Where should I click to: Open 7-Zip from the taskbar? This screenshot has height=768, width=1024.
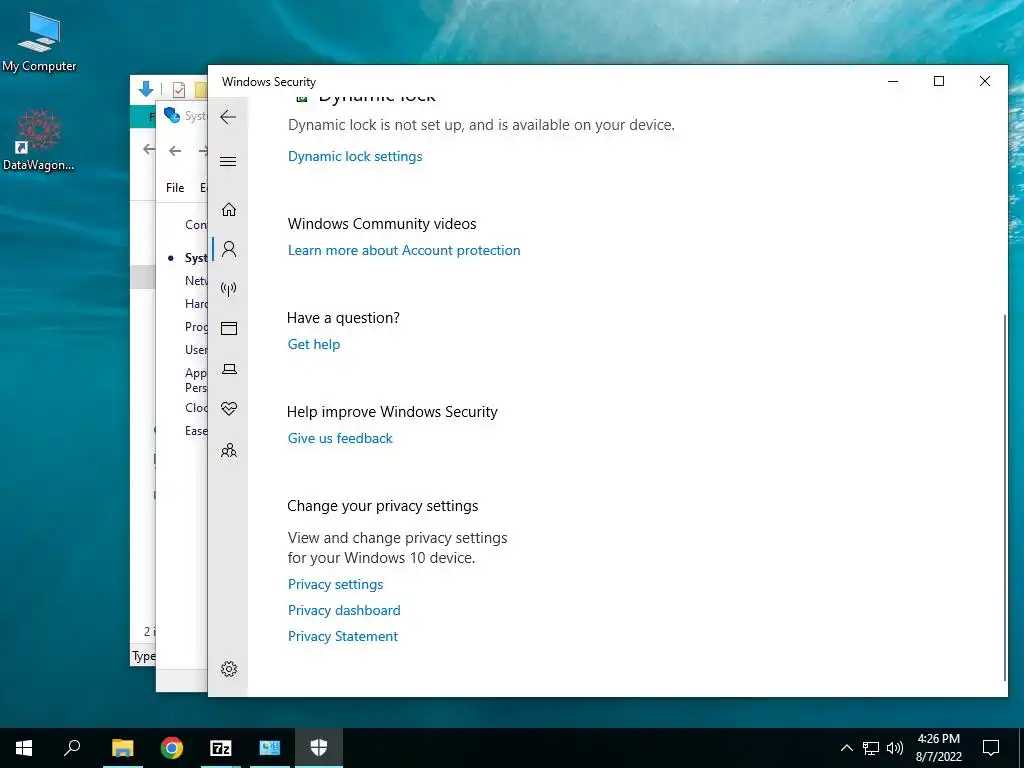coord(221,748)
